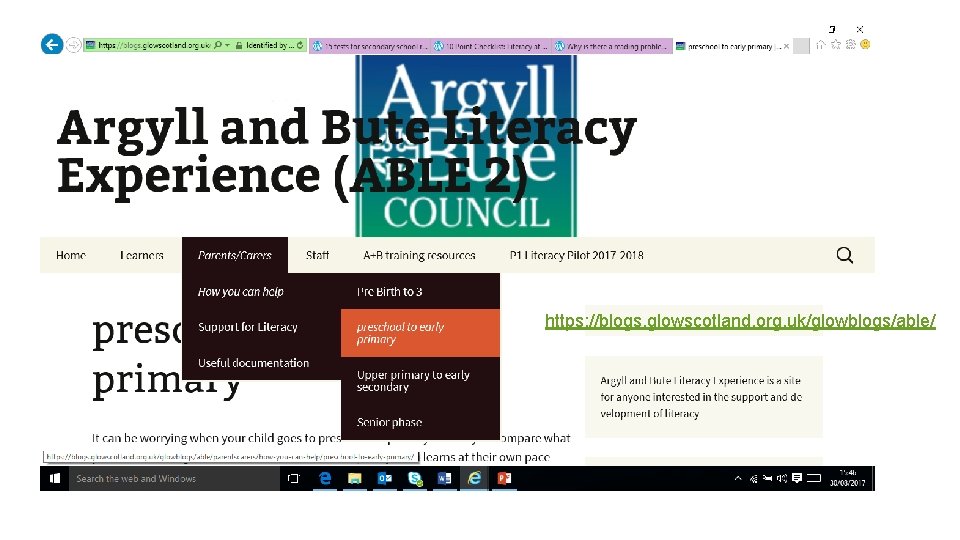Click the security padlock icon

click(239, 45)
